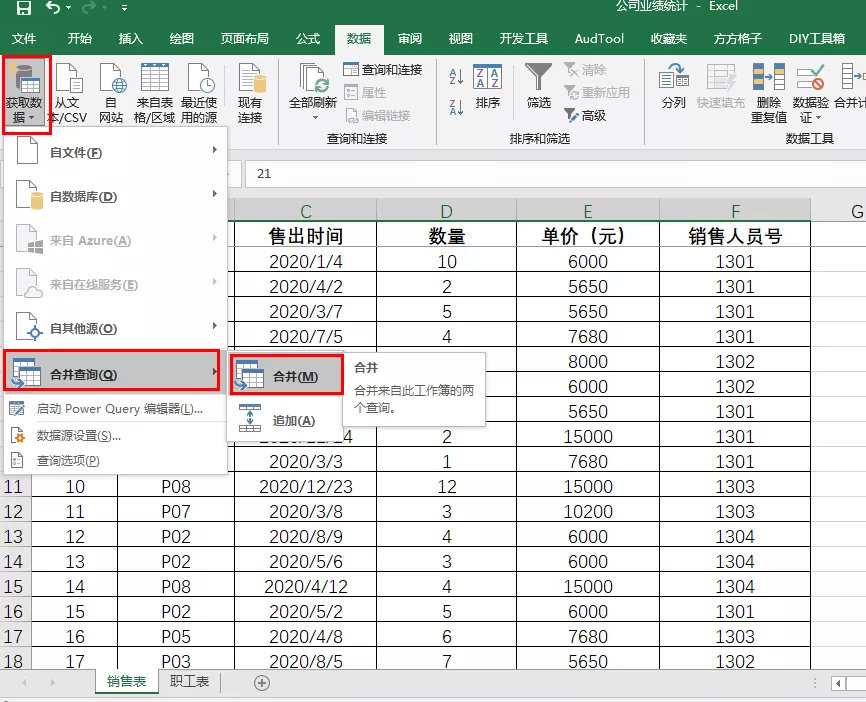Viewport: 866px width, 702px height.
Task: Choose 追加(A) in submenu
Action: pos(284,420)
